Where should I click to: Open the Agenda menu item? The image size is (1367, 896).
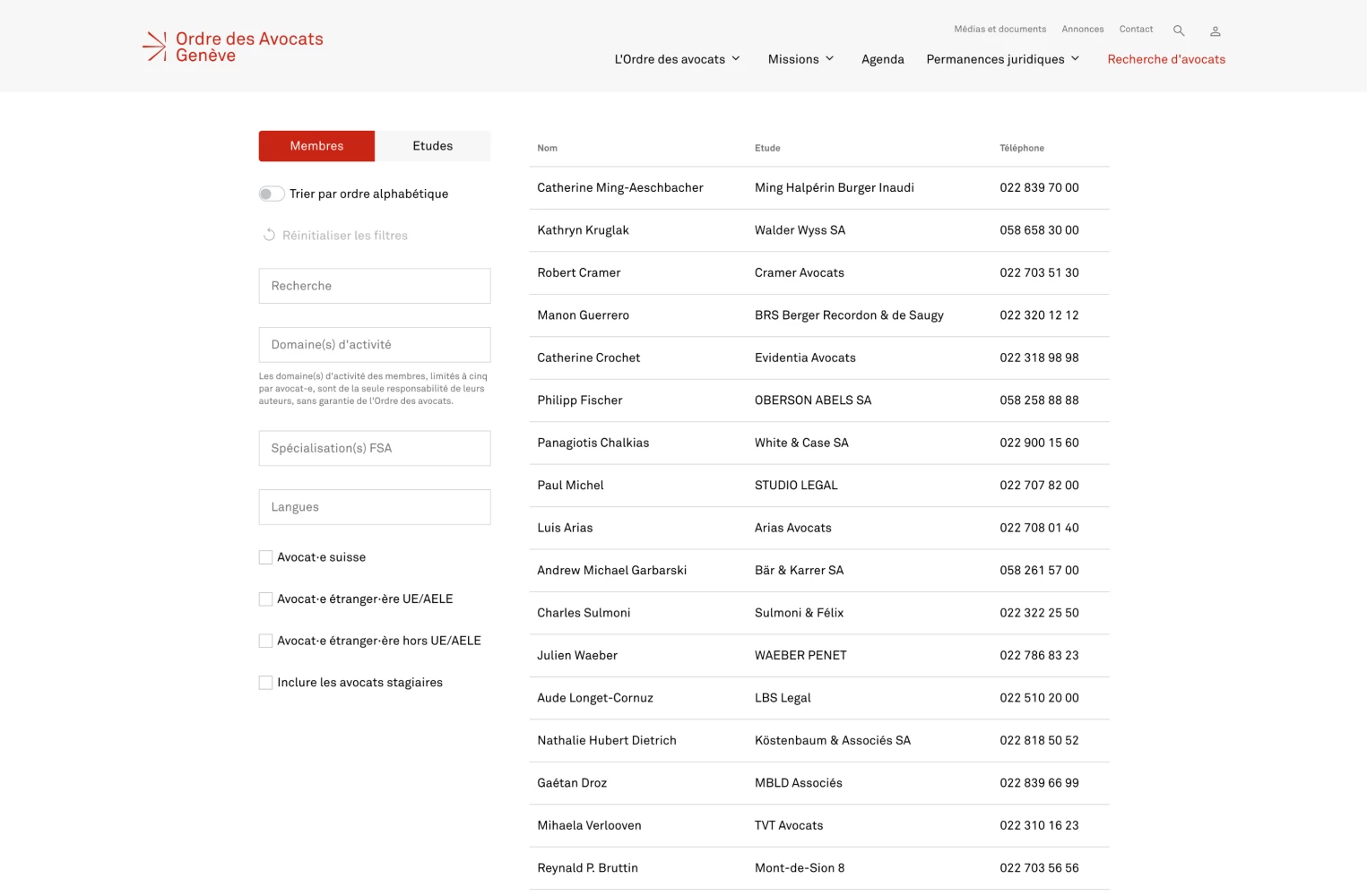click(882, 59)
